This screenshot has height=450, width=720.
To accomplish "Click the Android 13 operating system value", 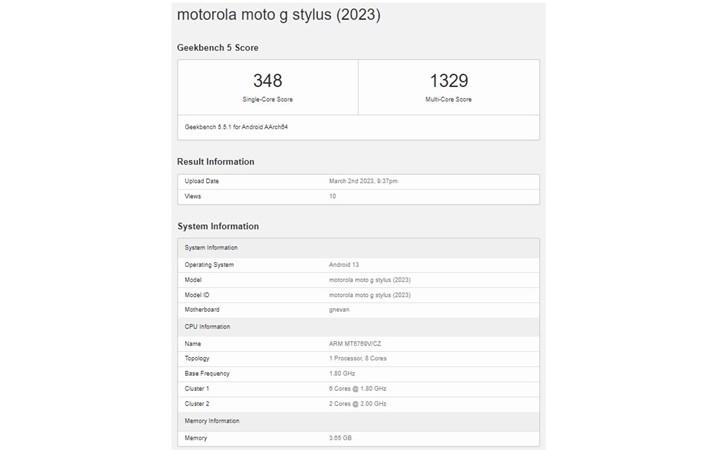I will point(345,264).
